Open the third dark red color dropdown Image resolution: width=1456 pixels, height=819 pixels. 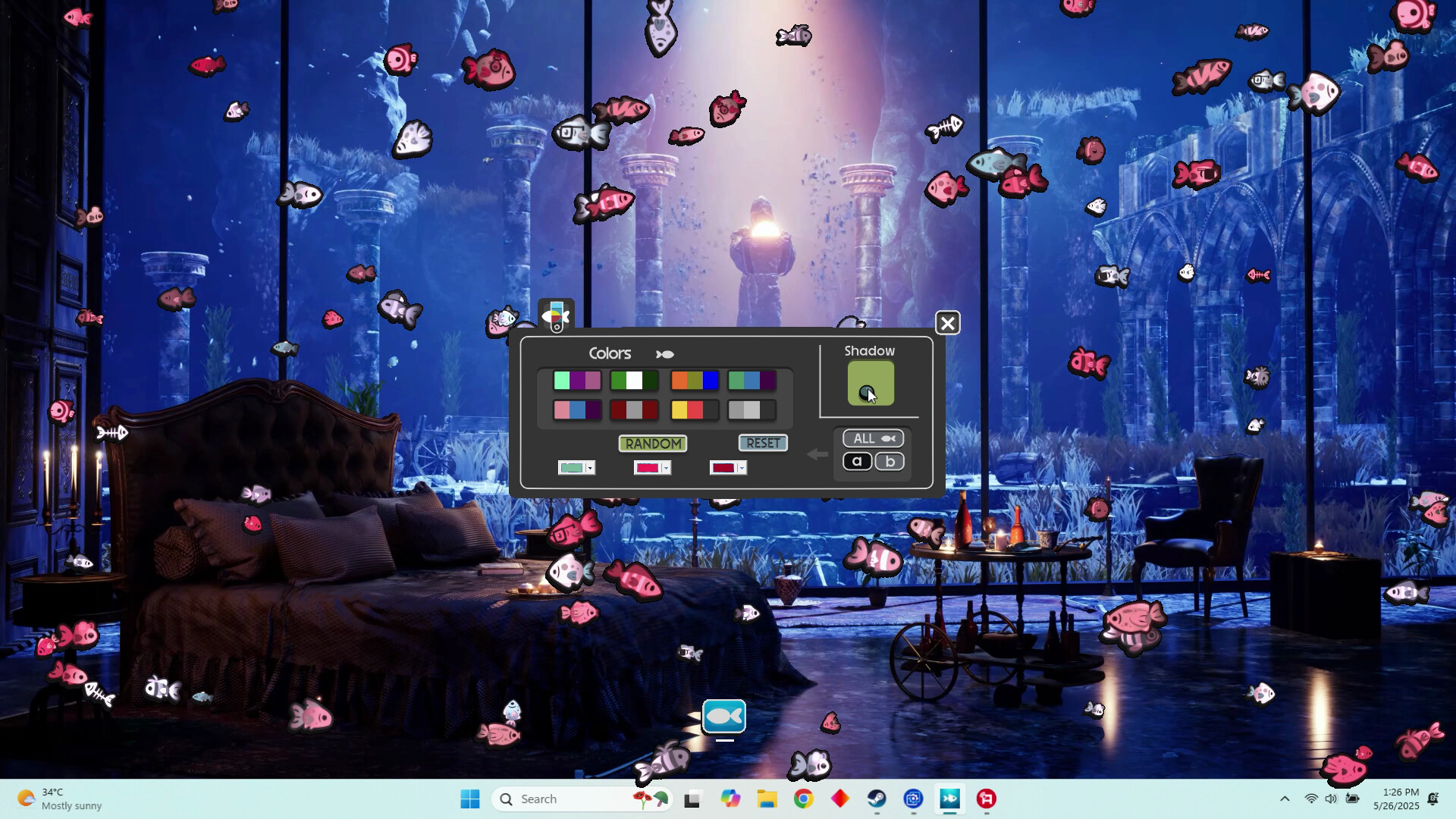coord(742,468)
